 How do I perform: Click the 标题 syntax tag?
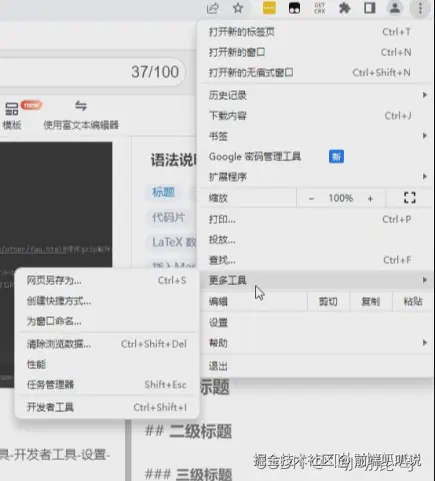coord(163,192)
